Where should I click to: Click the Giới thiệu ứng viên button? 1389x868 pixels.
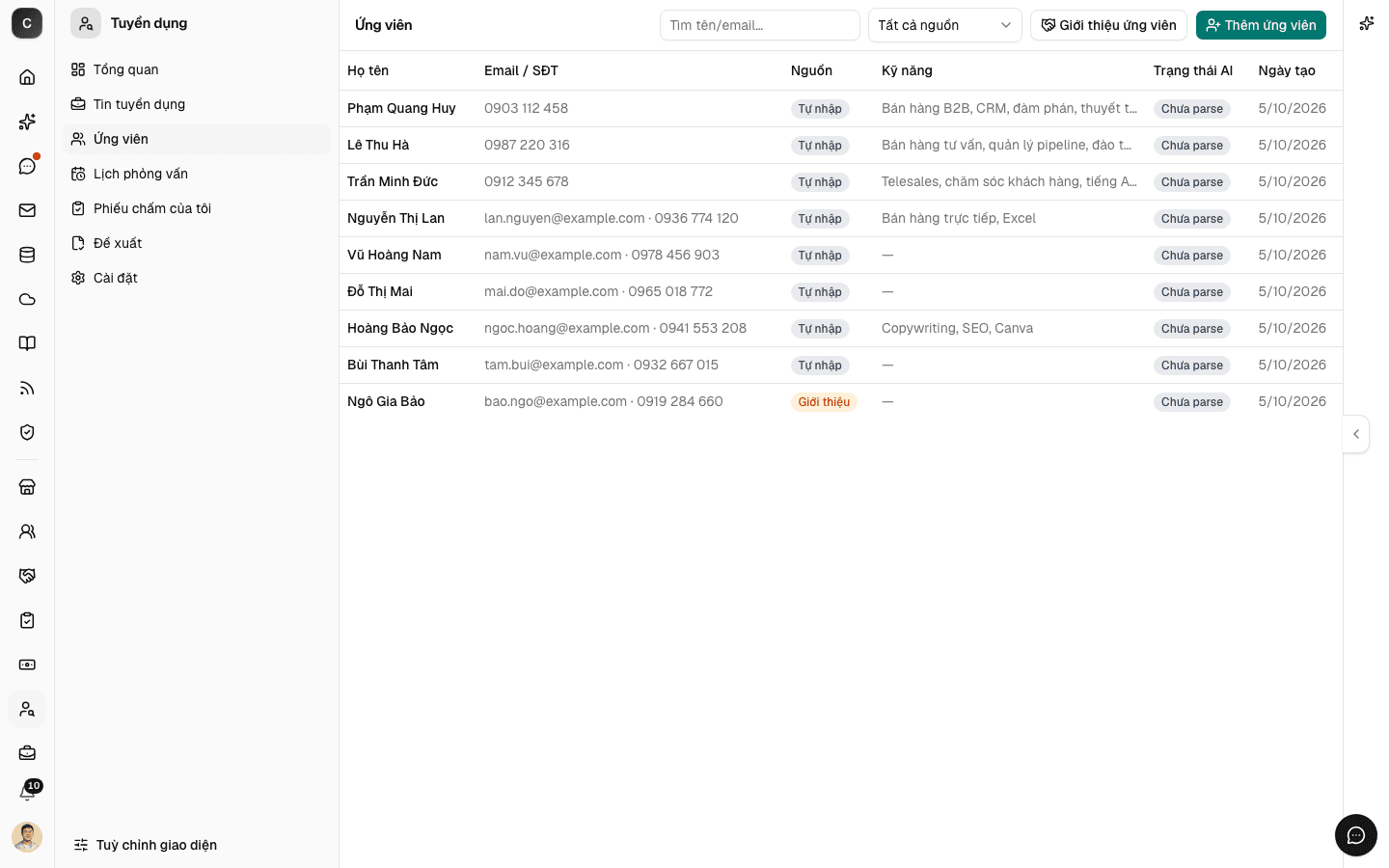(x=1108, y=25)
